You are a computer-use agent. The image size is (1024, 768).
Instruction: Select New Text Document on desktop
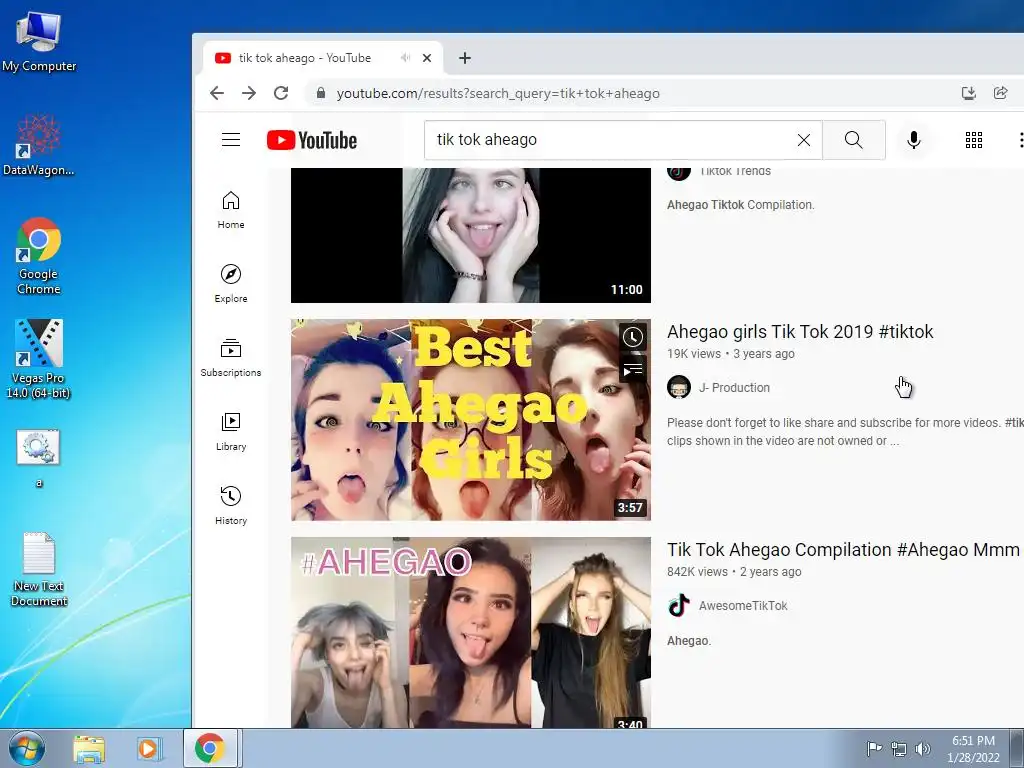[39, 569]
